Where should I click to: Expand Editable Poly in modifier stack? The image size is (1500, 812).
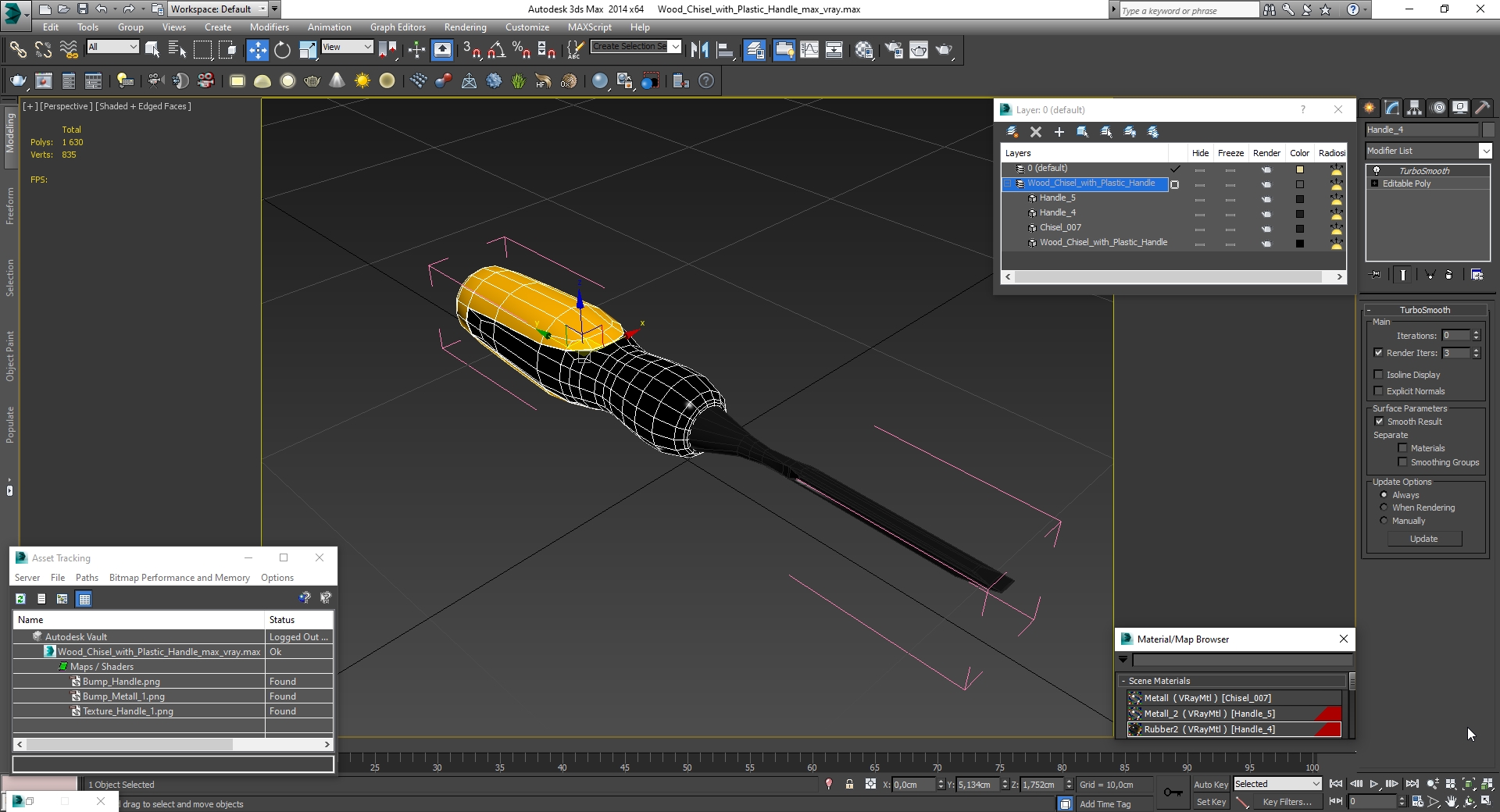[1375, 183]
